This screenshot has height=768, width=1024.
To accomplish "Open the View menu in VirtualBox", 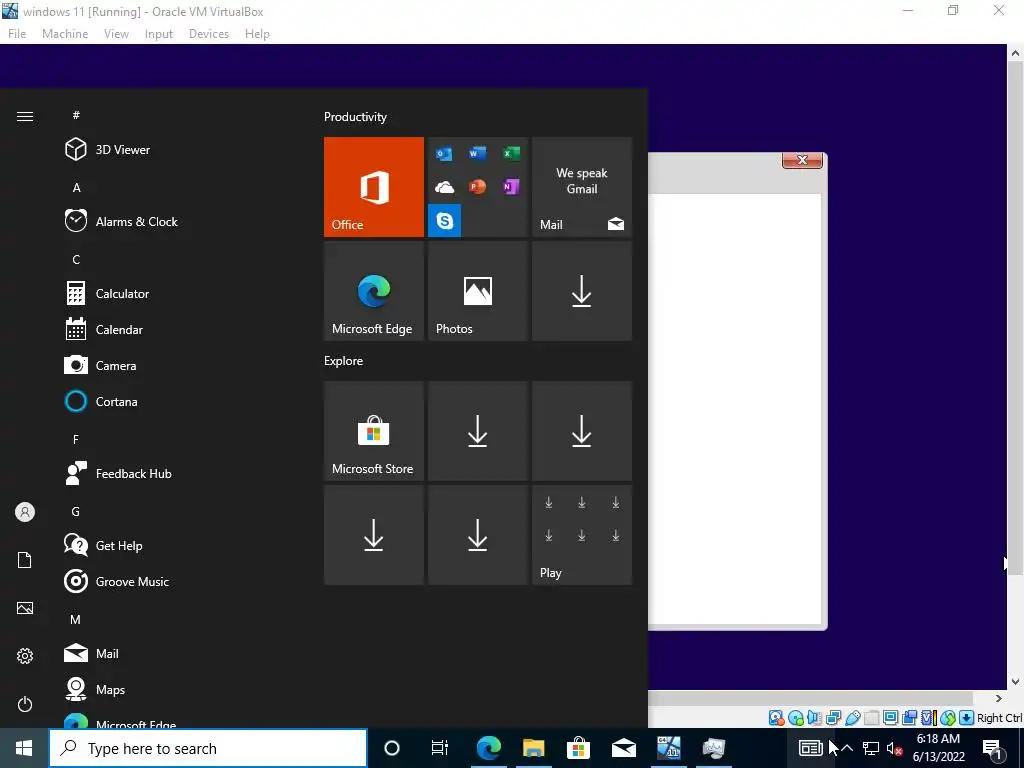I will point(116,34).
